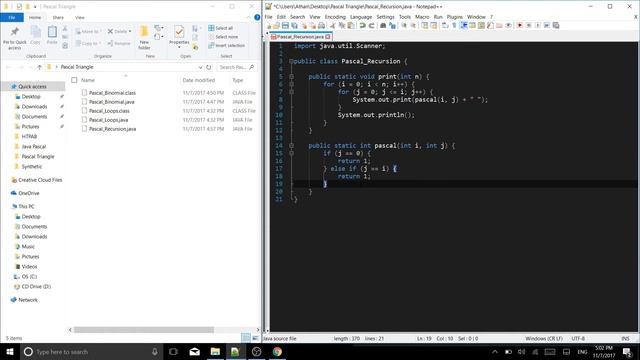Switch Explorer to details view toggle
640x360 pixels.
pos(246,338)
